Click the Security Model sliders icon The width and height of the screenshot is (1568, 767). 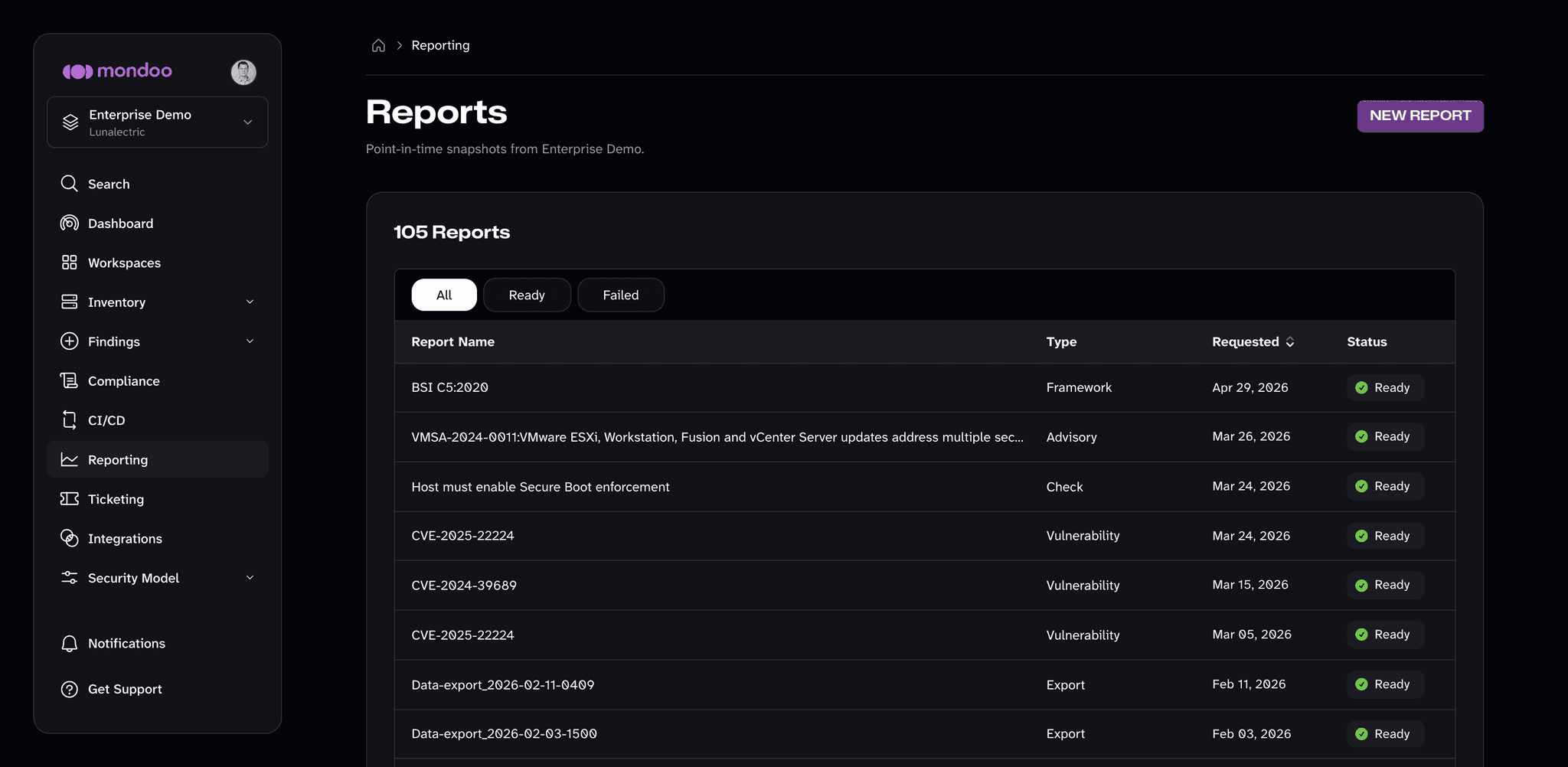tap(69, 578)
